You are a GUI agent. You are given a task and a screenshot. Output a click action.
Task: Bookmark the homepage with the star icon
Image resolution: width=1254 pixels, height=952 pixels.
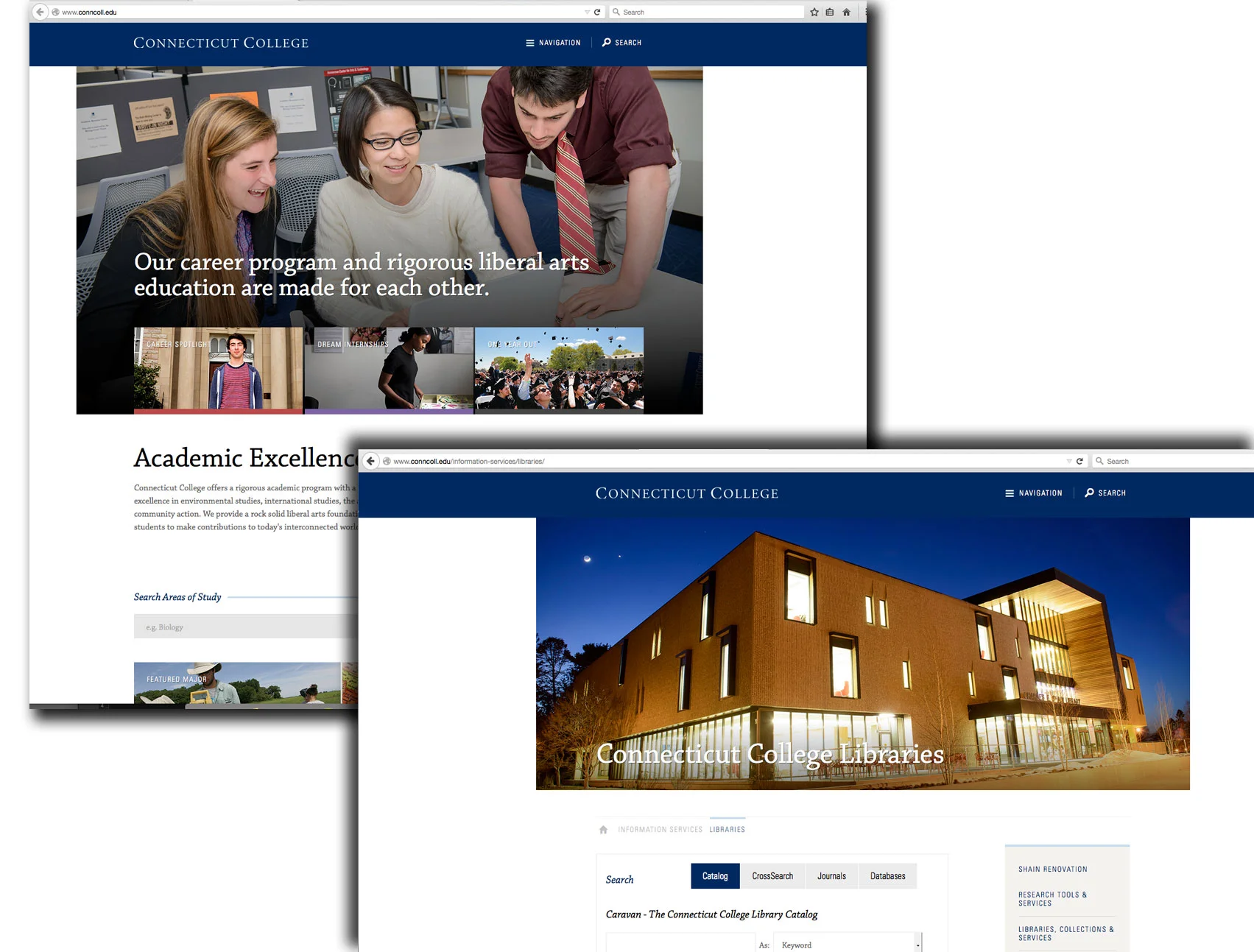[x=814, y=12]
